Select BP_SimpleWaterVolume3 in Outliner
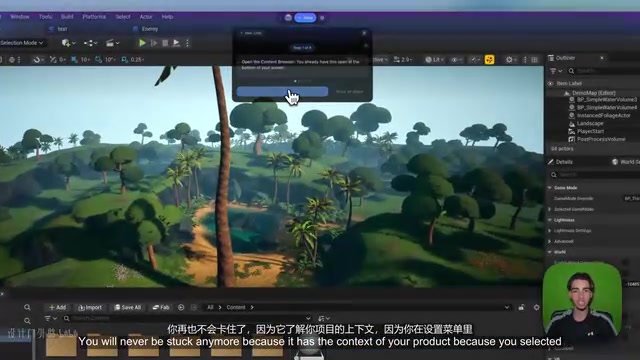Viewport: 640px width, 360px height. pyautogui.click(x=607, y=100)
